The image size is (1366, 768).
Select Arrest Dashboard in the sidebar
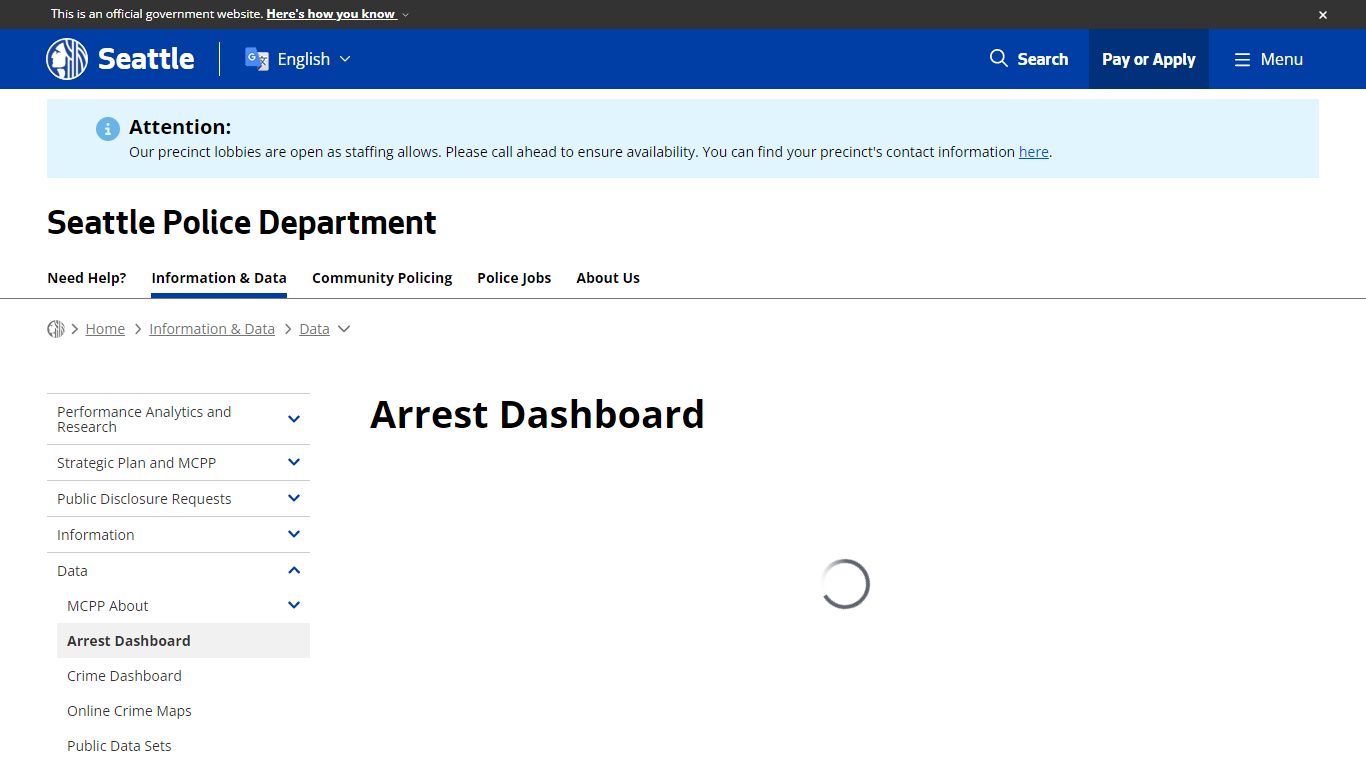pos(183,641)
